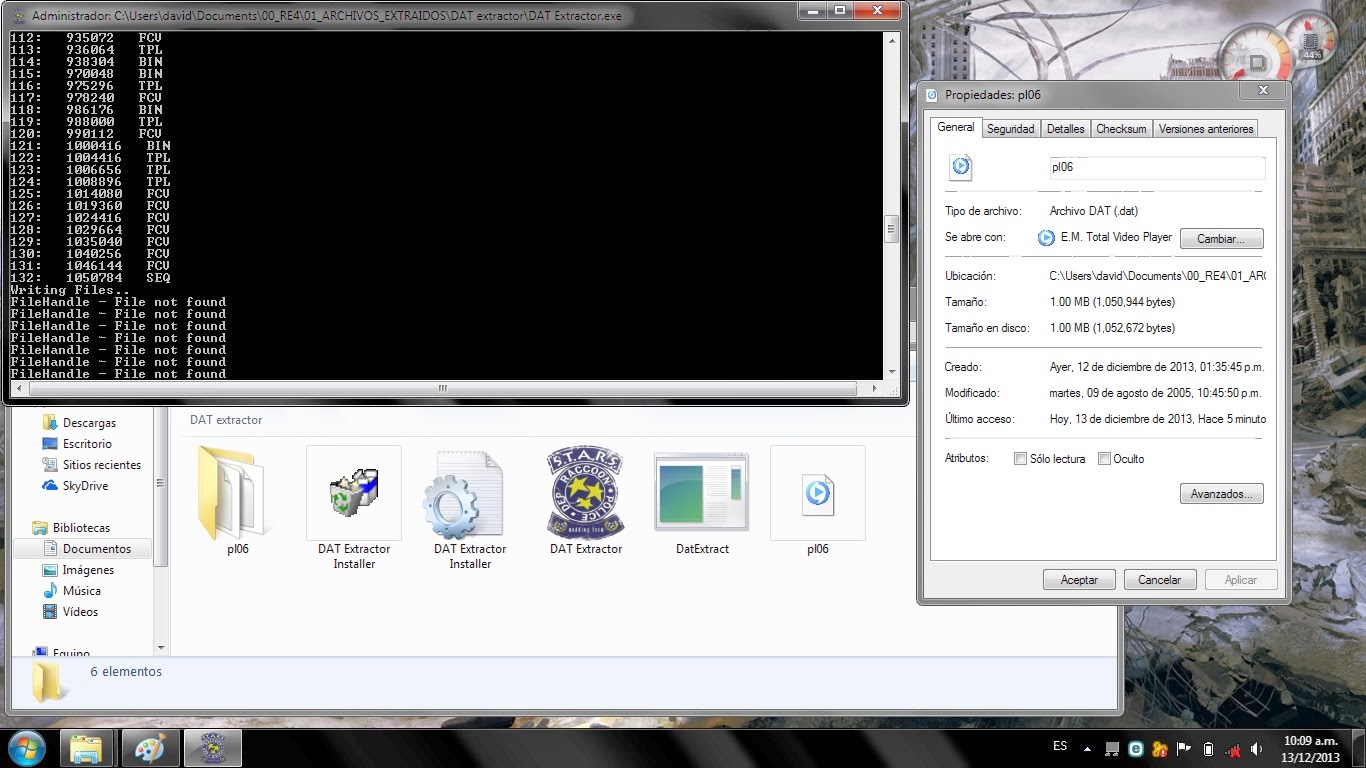Select the Bibliotecas node in sidebar
Image resolution: width=1366 pixels, height=768 pixels.
click(x=81, y=528)
